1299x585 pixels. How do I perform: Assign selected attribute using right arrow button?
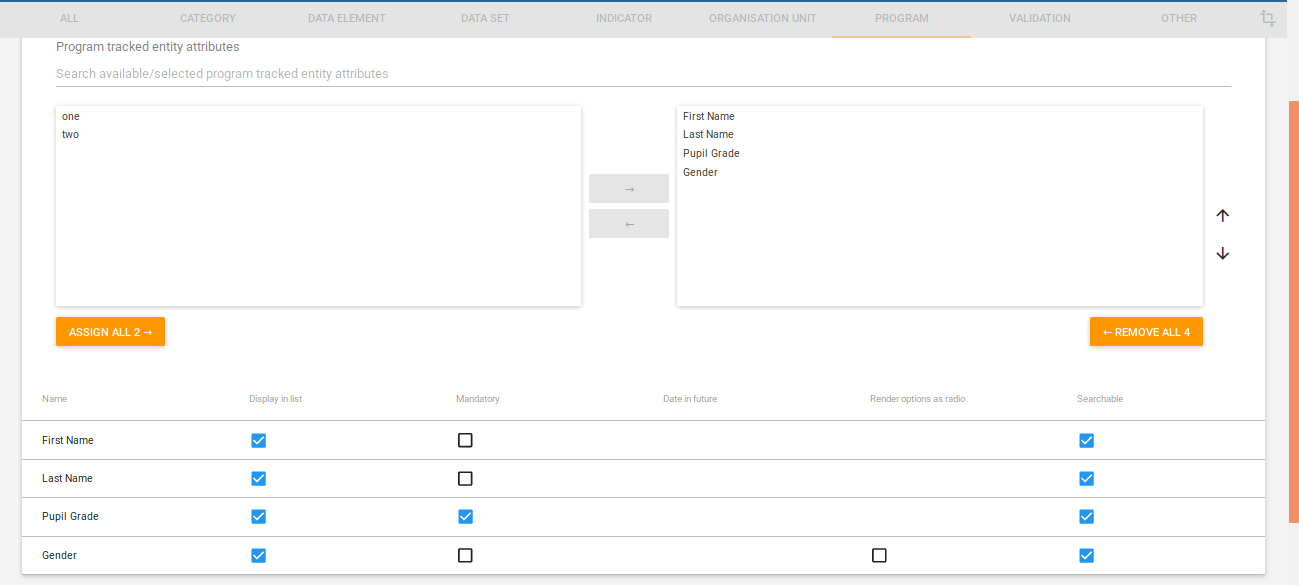click(x=629, y=189)
